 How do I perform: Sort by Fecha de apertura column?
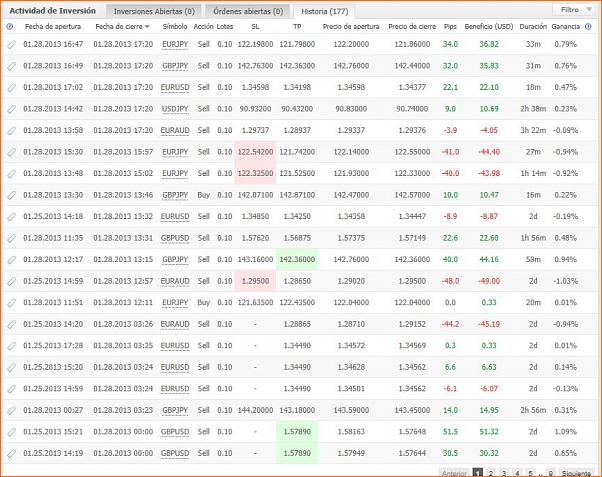[53, 26]
